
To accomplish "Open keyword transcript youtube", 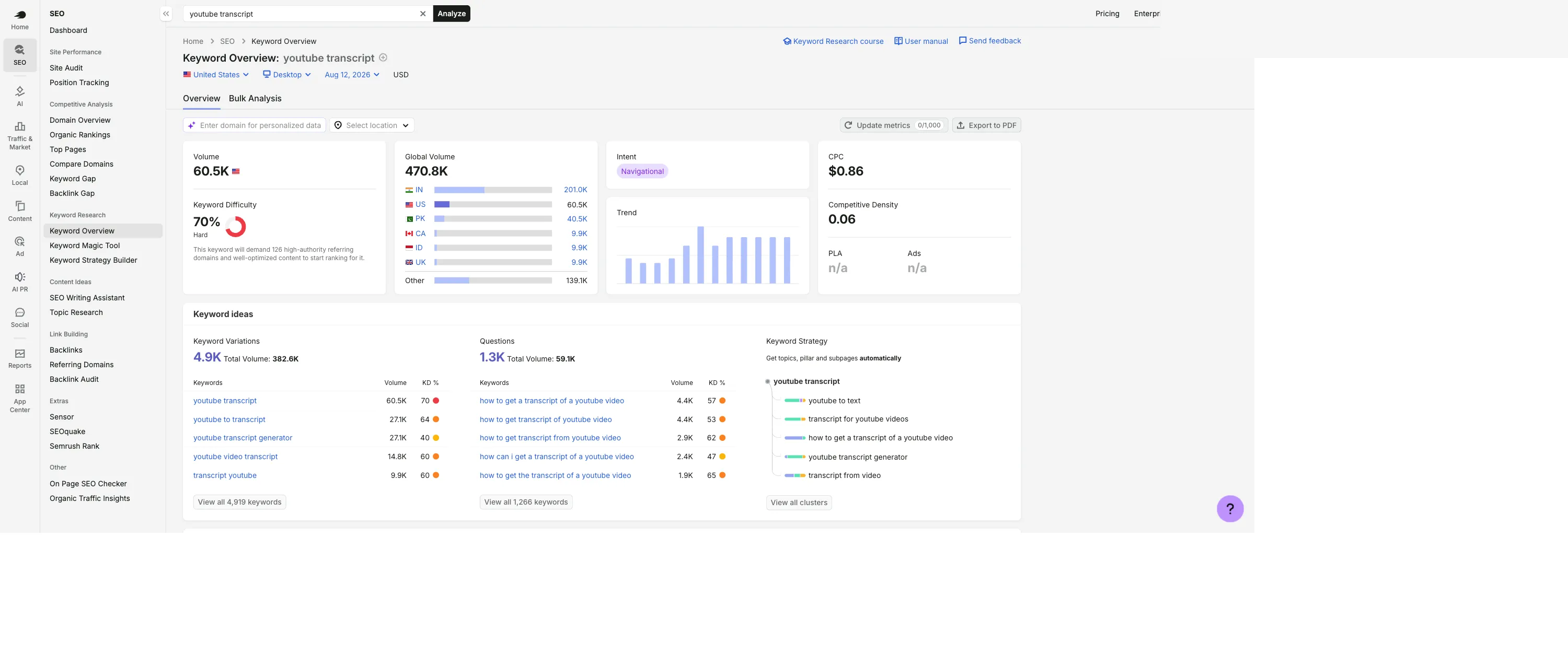I will 225,476.
